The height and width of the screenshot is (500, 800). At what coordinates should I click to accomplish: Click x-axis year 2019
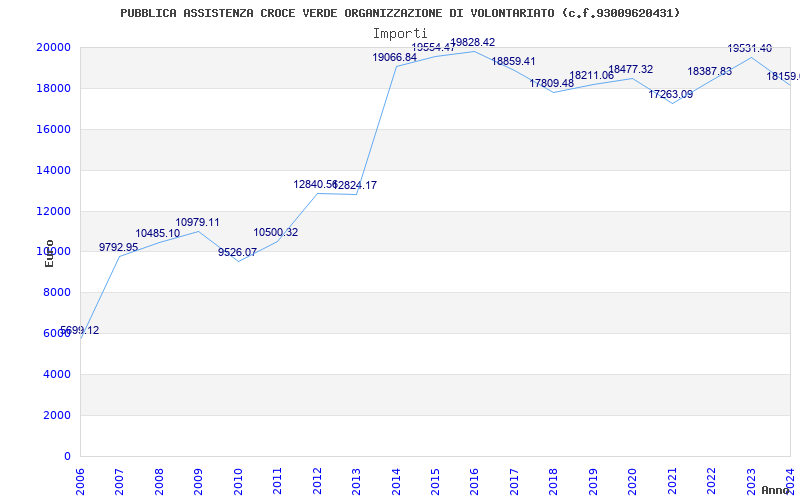pyautogui.click(x=593, y=482)
